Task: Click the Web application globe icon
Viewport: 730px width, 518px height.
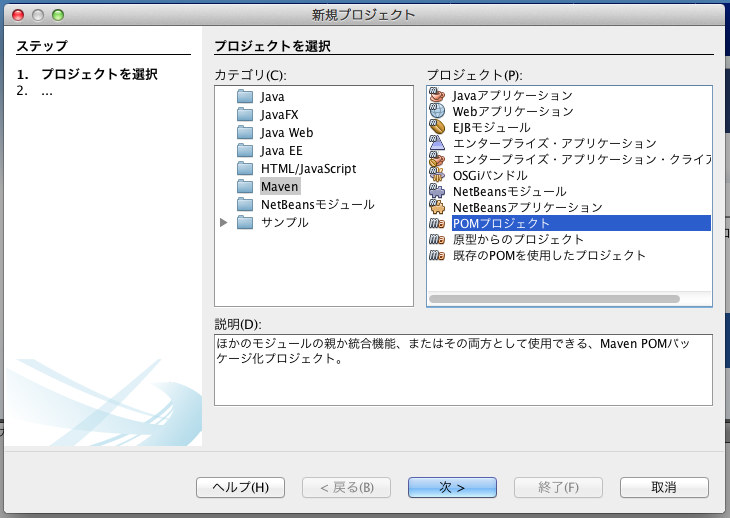Action: 436,111
